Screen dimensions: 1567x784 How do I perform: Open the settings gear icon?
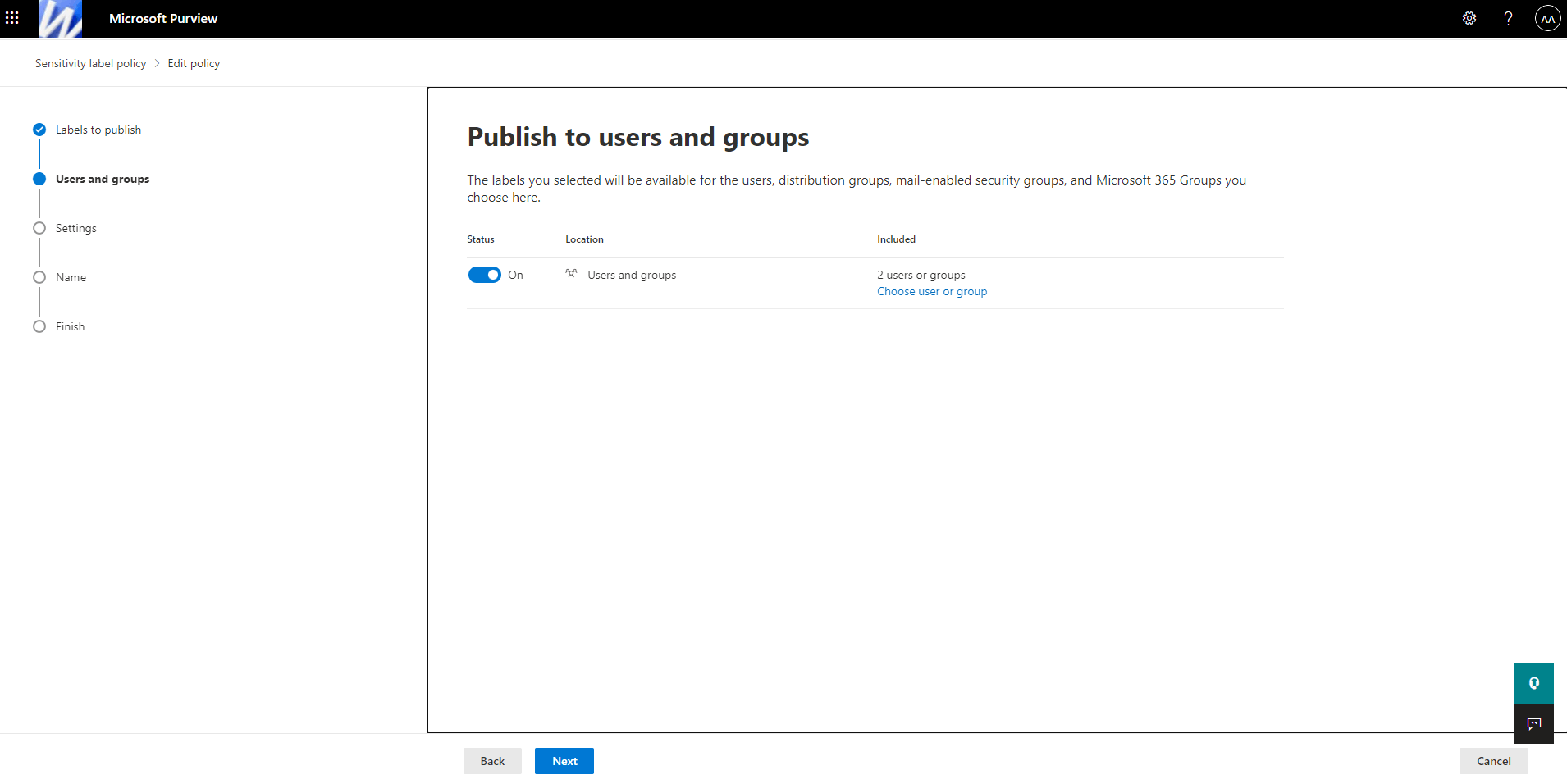(1469, 18)
